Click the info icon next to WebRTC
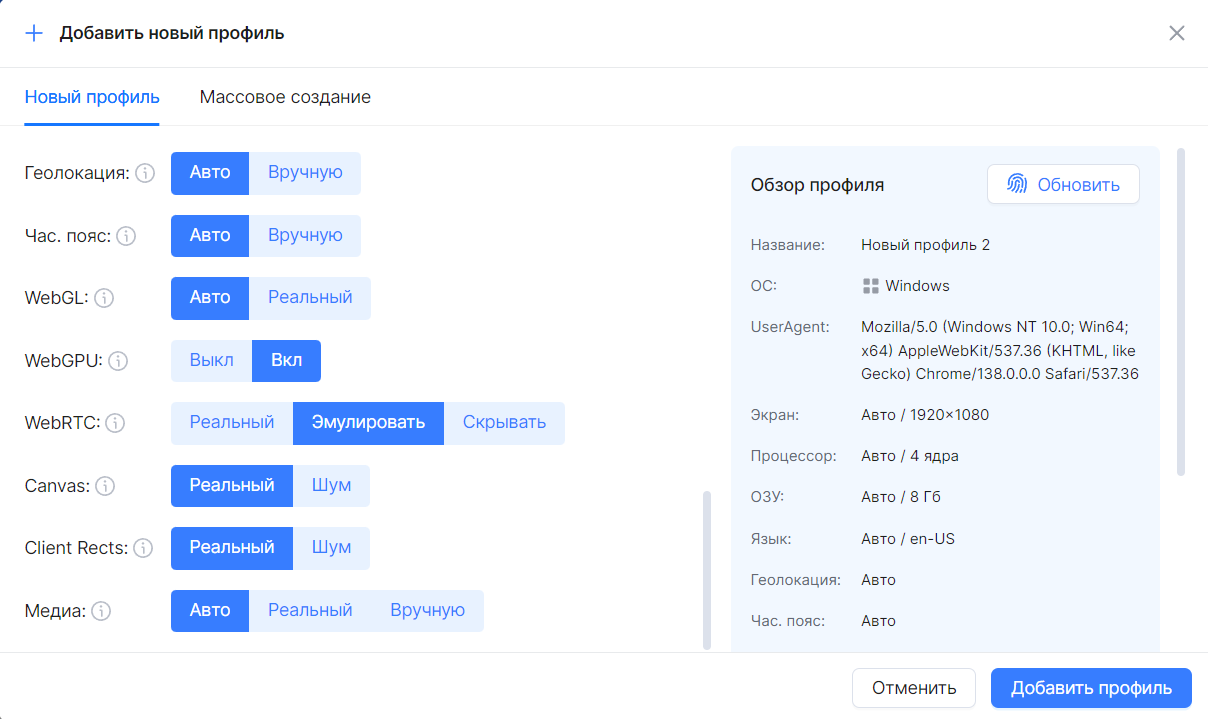The height and width of the screenshot is (719, 1208). [x=116, y=423]
